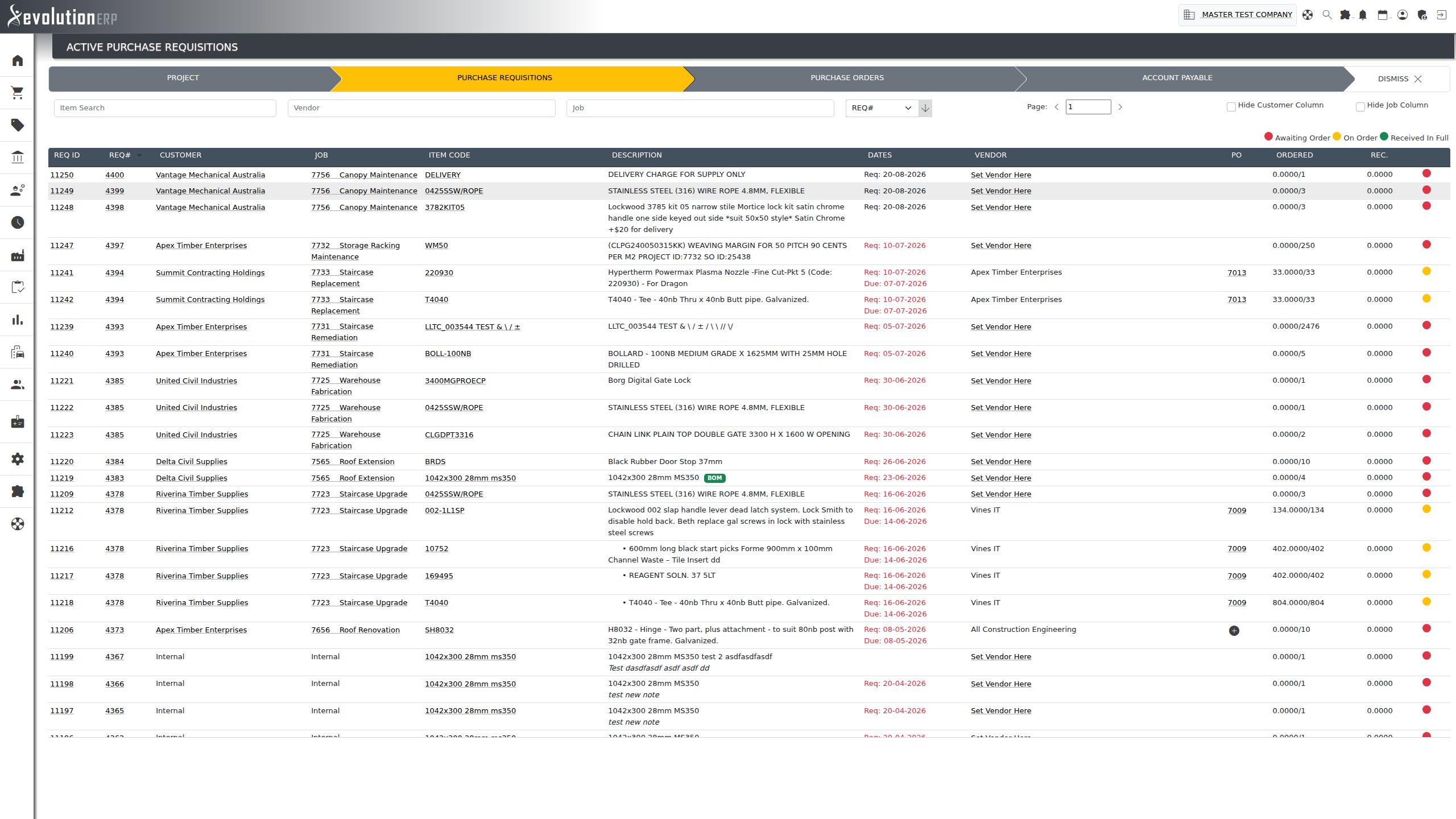This screenshot has height=819, width=1456.
Task: Open the home icon in sidebar
Action: pyautogui.click(x=18, y=60)
